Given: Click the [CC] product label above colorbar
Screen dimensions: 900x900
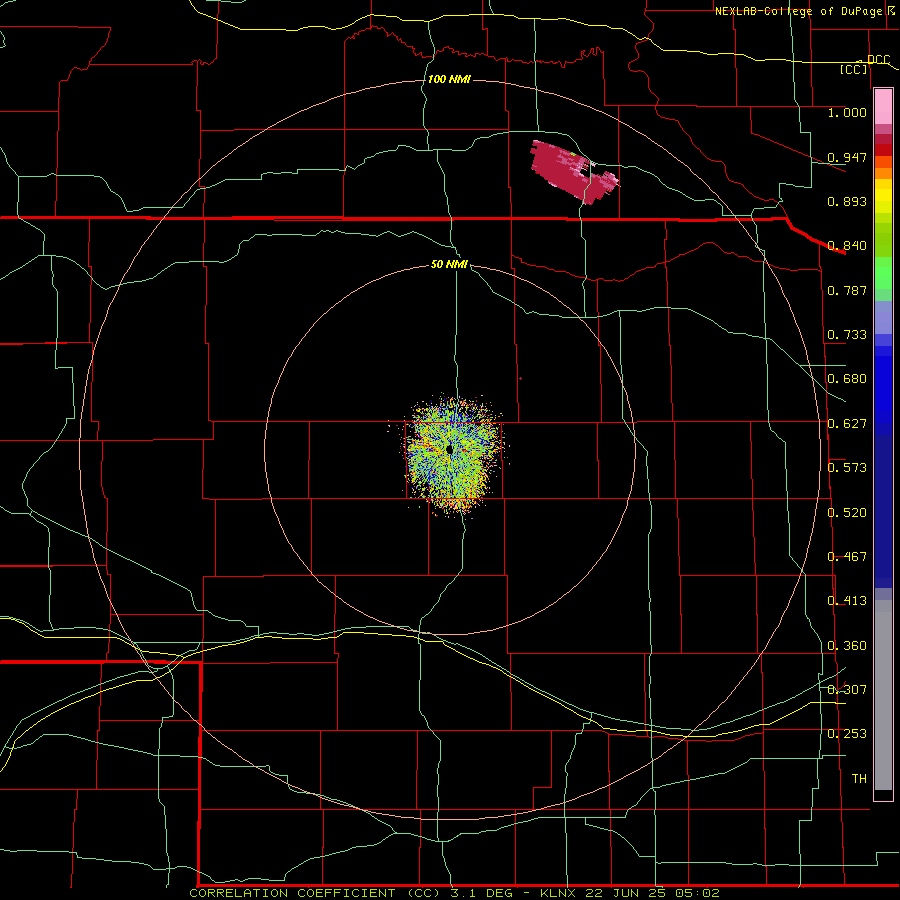Looking at the screenshot, I should click(x=854, y=69).
